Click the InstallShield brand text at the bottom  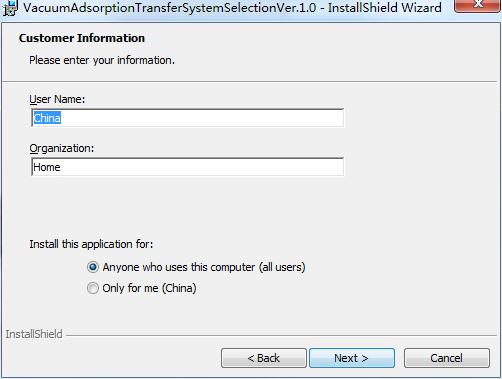34,334
